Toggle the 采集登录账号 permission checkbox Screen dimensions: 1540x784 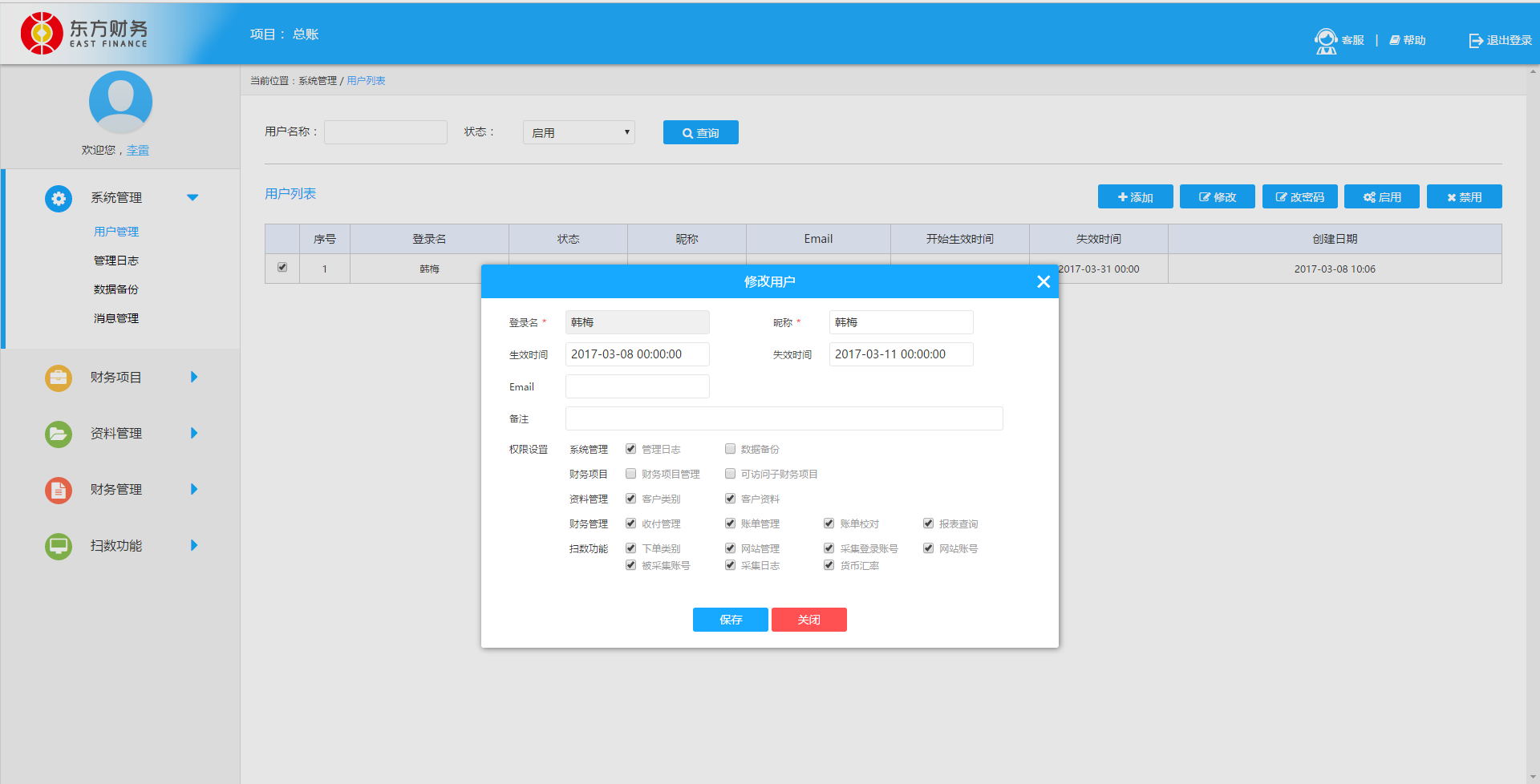[829, 548]
